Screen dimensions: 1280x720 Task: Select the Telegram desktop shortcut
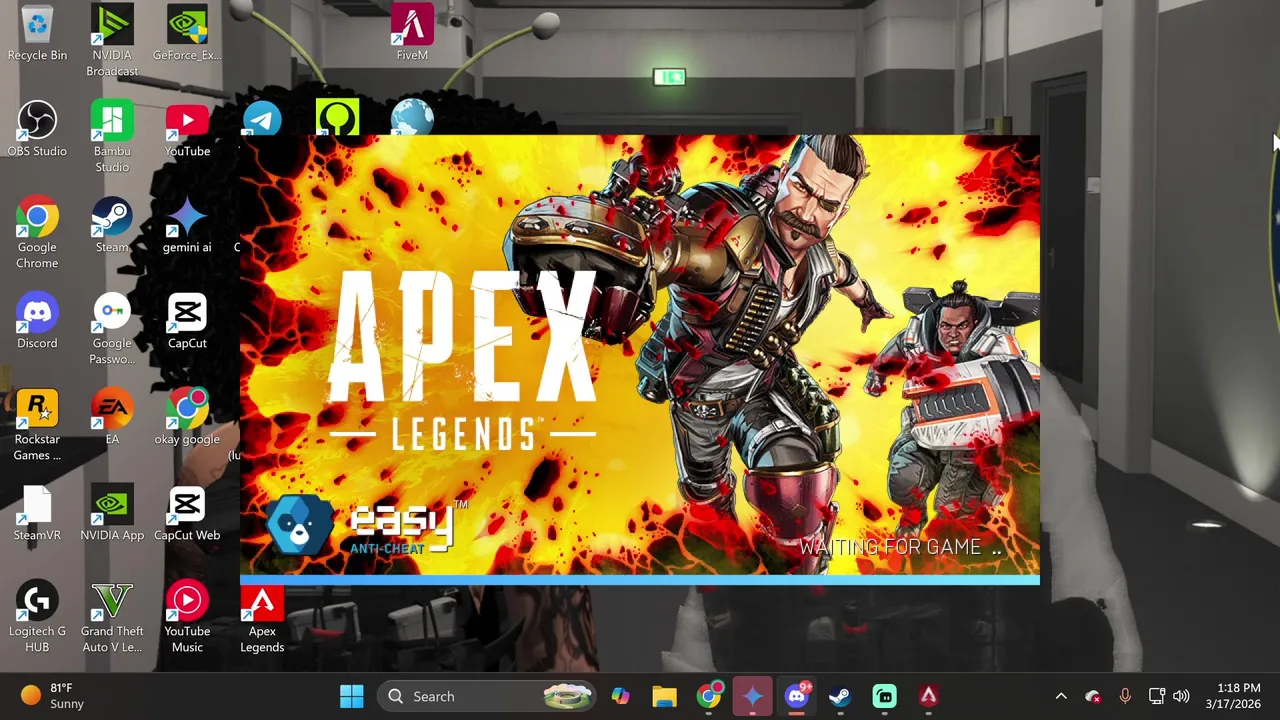pyautogui.click(x=262, y=117)
